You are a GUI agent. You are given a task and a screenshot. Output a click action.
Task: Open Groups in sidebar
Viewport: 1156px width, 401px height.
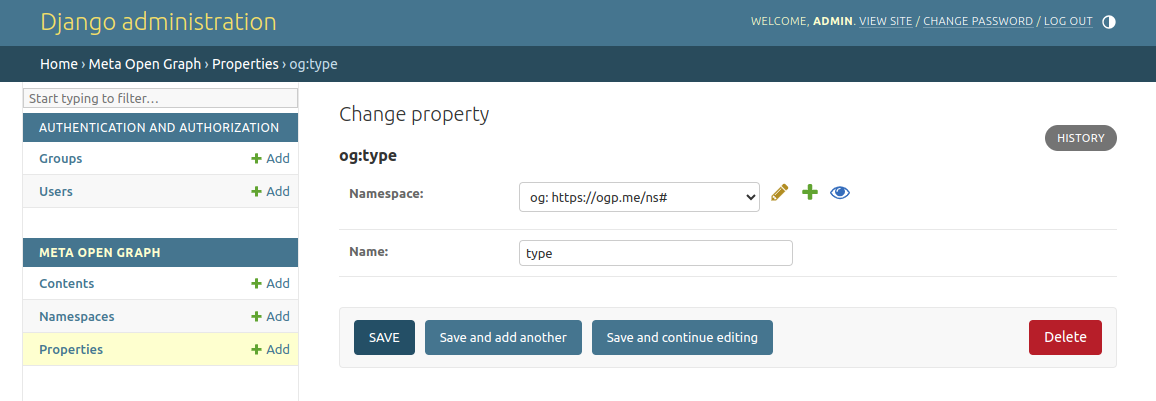[x=60, y=158]
